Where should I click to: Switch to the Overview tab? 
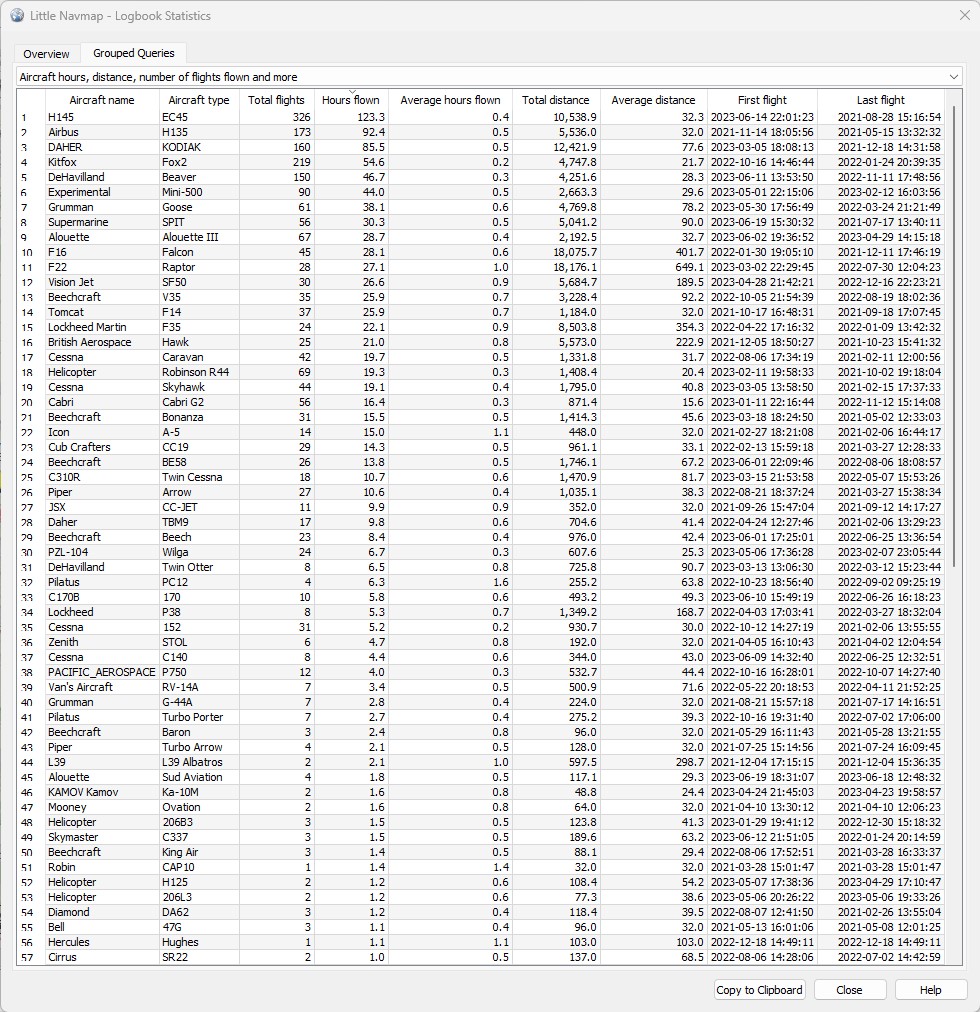[x=47, y=54]
